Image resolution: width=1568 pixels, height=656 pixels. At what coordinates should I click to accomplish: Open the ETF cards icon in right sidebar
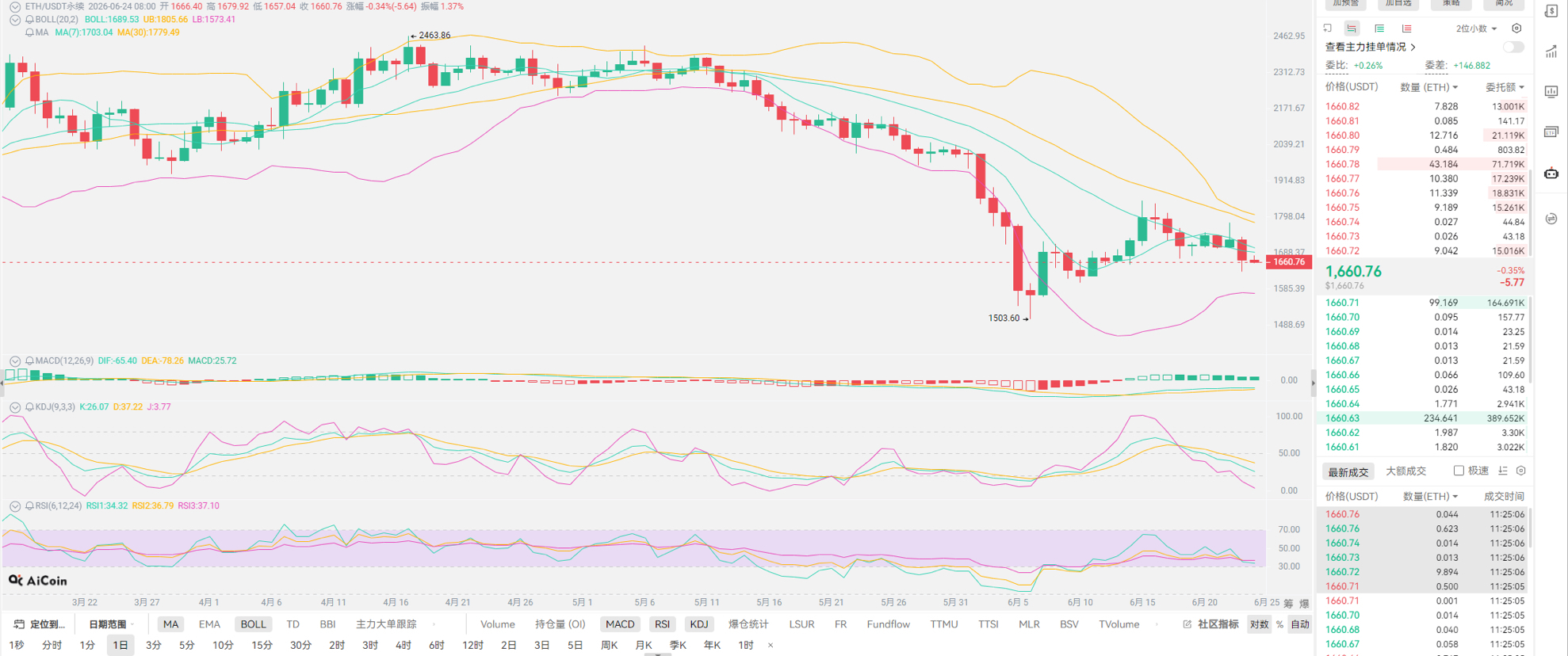[1551, 132]
